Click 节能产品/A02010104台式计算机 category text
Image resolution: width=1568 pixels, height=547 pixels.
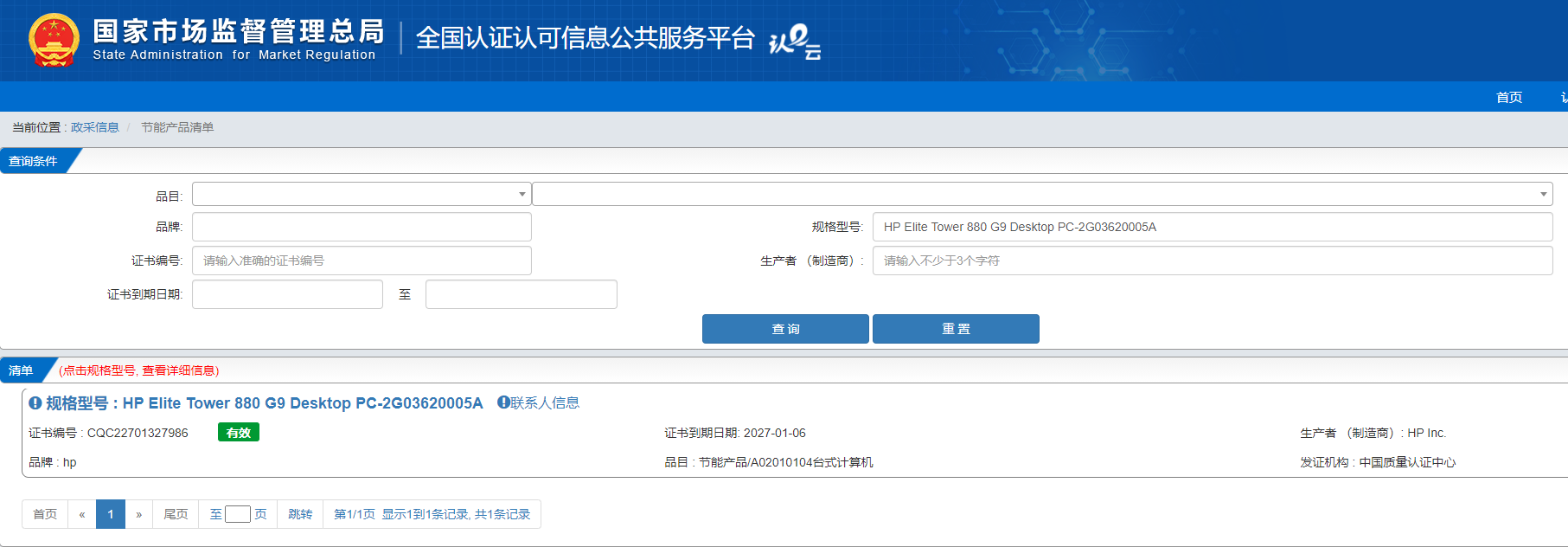(786, 462)
